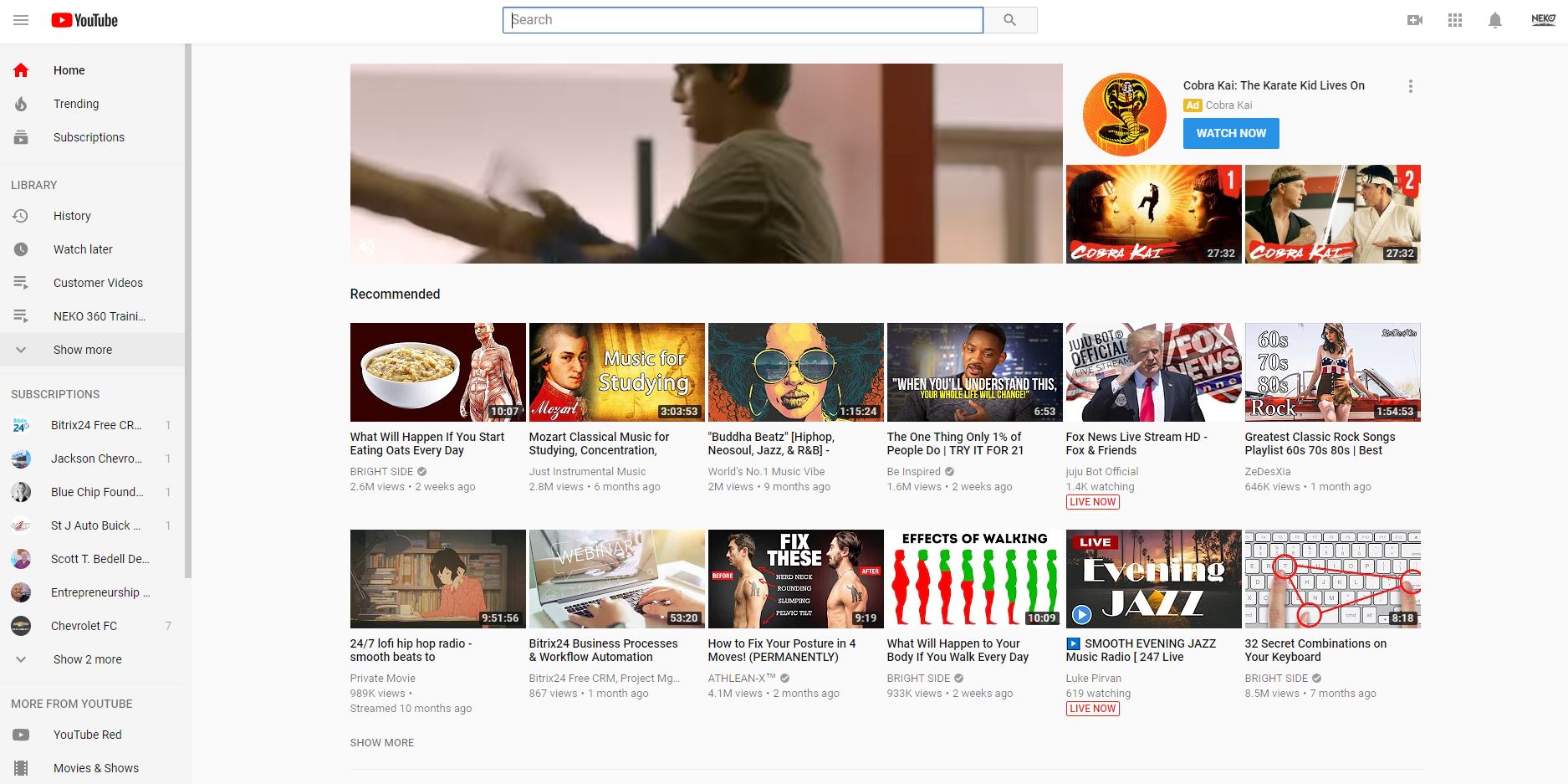Image resolution: width=1568 pixels, height=784 pixels.
Task: Click the Cobra Kai snake logo
Action: 1124,115
